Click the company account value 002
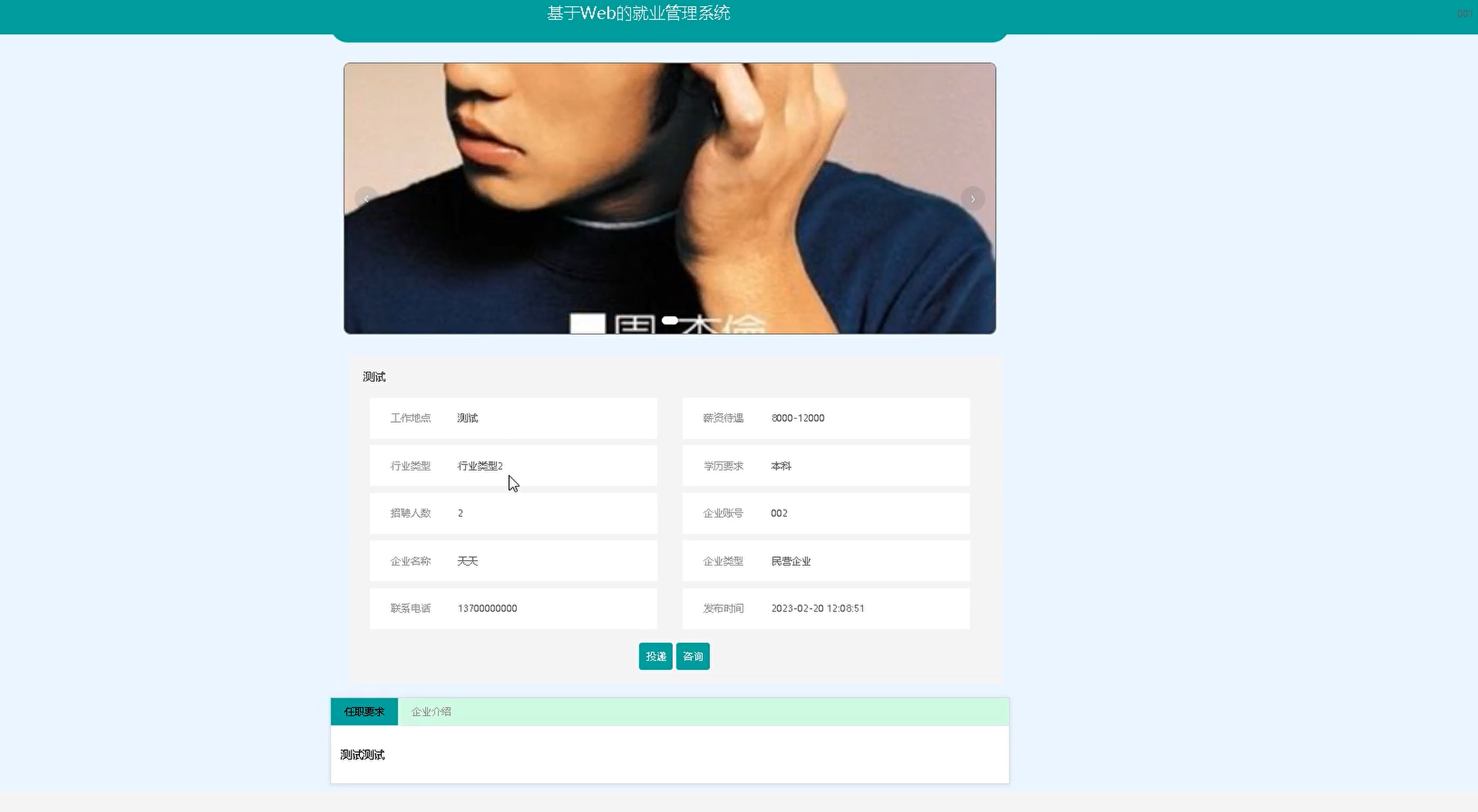Image resolution: width=1478 pixels, height=812 pixels. click(779, 513)
